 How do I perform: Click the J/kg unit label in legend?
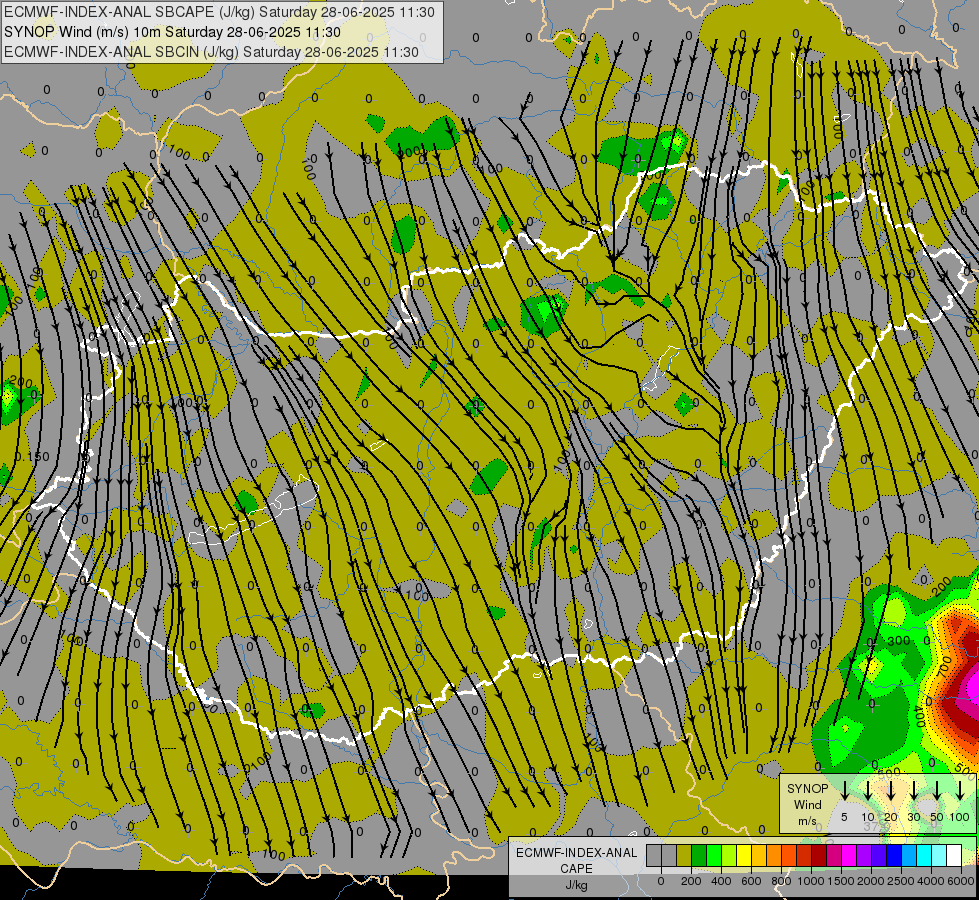[x=576, y=885]
